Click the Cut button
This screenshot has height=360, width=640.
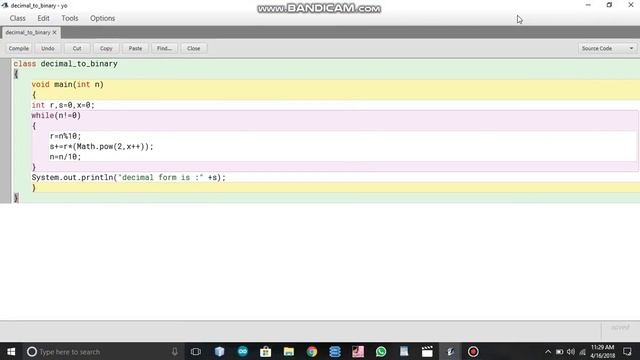(77, 48)
